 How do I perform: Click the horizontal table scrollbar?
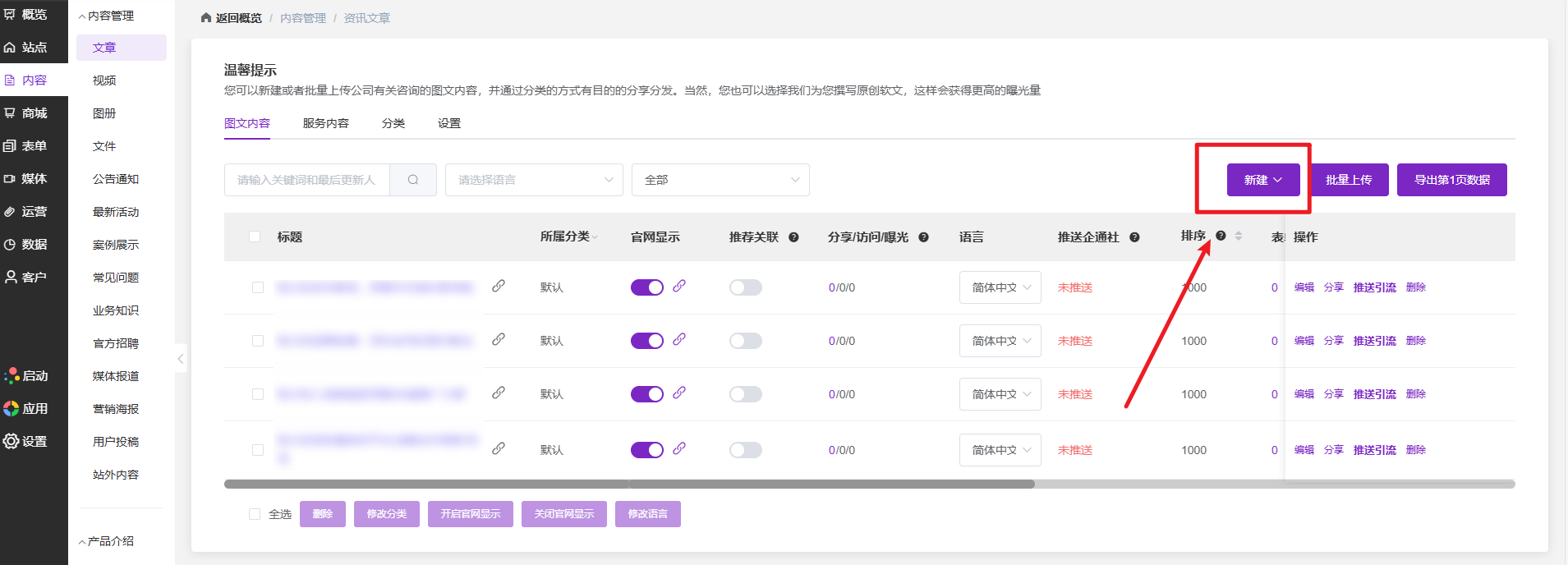pos(629,485)
